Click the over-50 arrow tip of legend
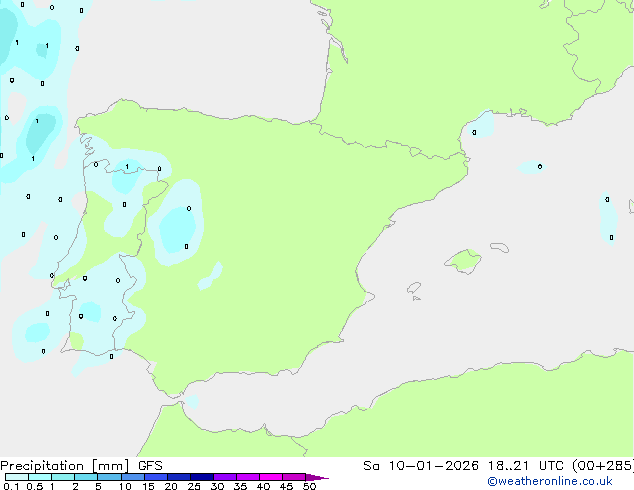634x490 pixels. coord(317,477)
